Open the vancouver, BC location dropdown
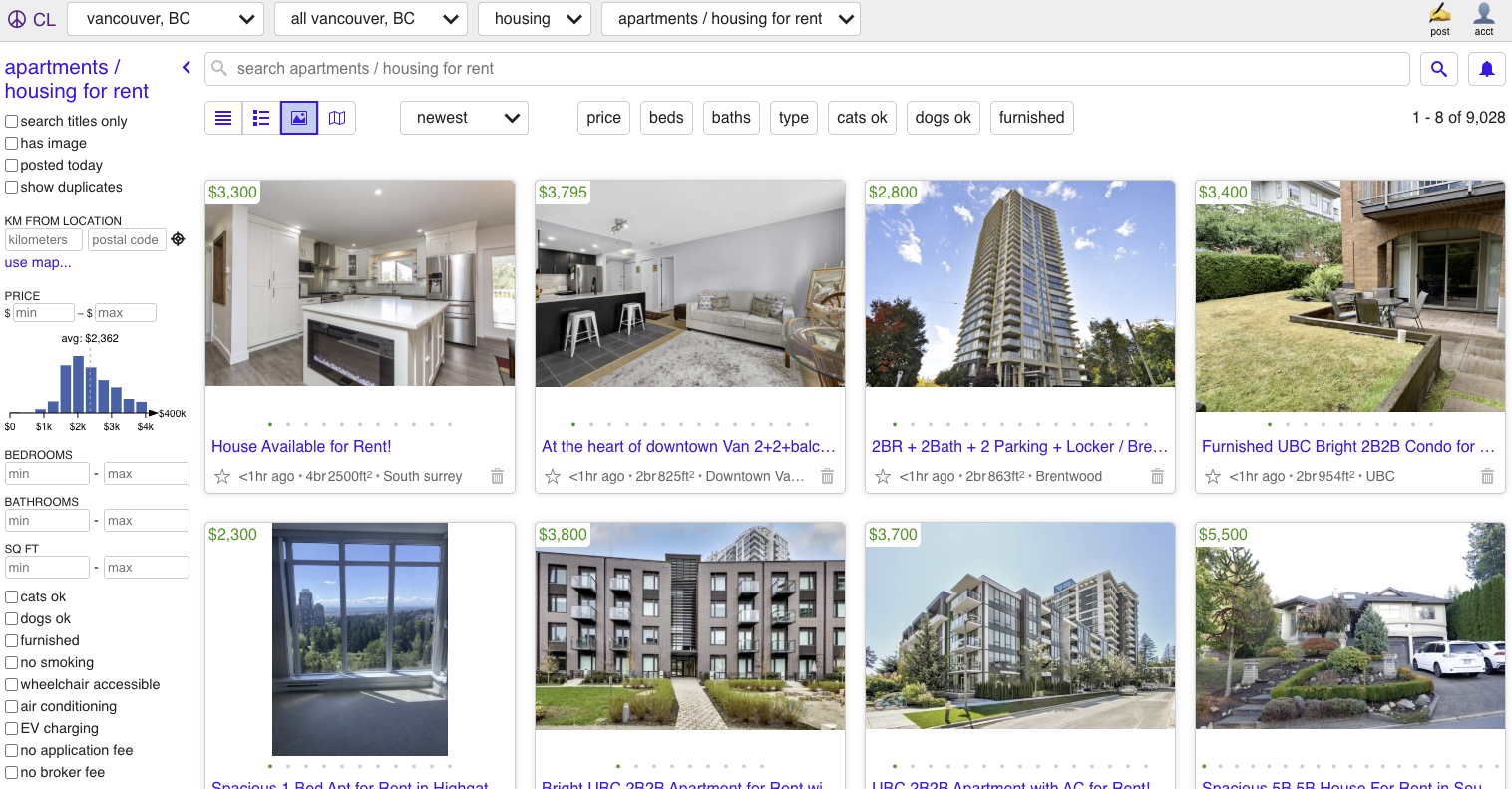The height and width of the screenshot is (789, 1512). coord(166,19)
